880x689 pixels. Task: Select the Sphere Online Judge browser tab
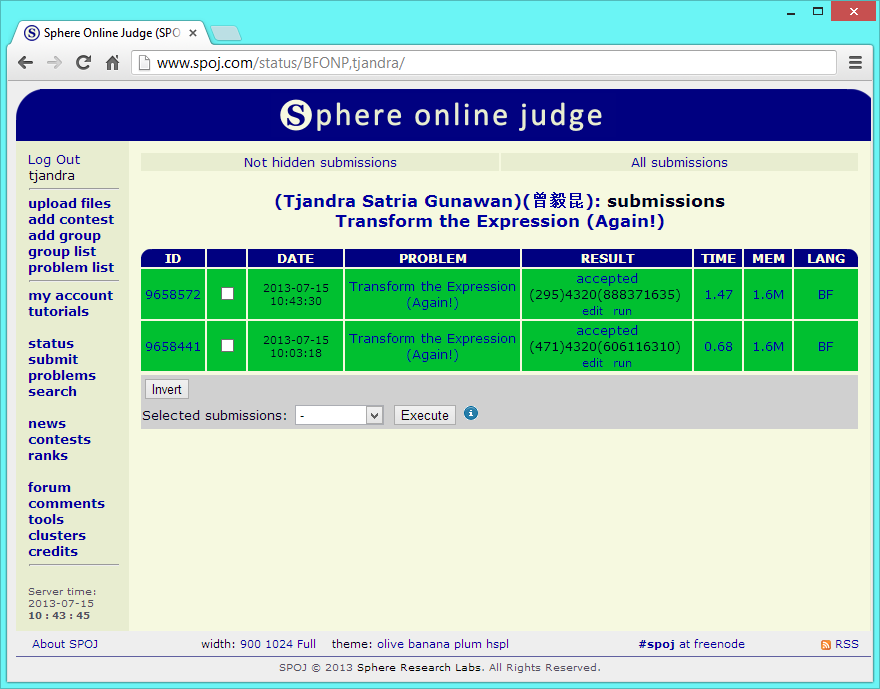click(x=112, y=33)
